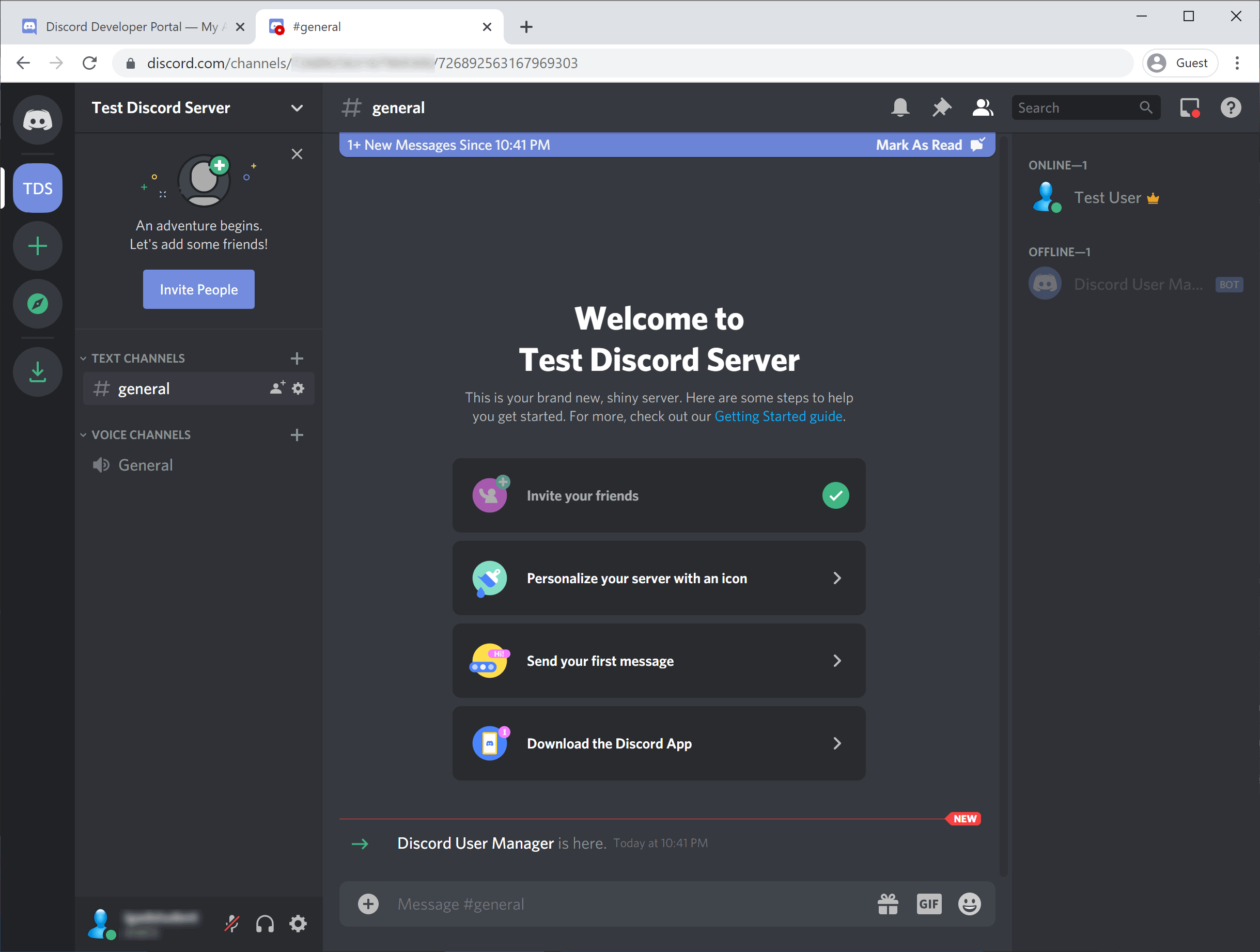This screenshot has width=1260, height=952.
Task: Open the gift Nitro icon
Action: 888,904
